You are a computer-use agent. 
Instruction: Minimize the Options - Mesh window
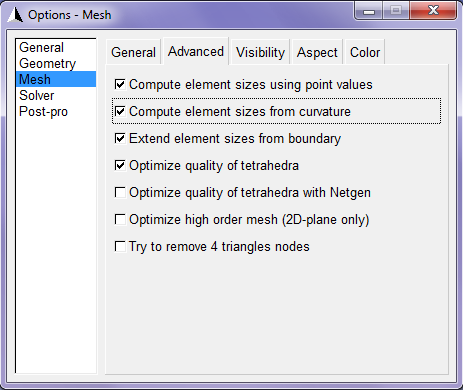369,11
